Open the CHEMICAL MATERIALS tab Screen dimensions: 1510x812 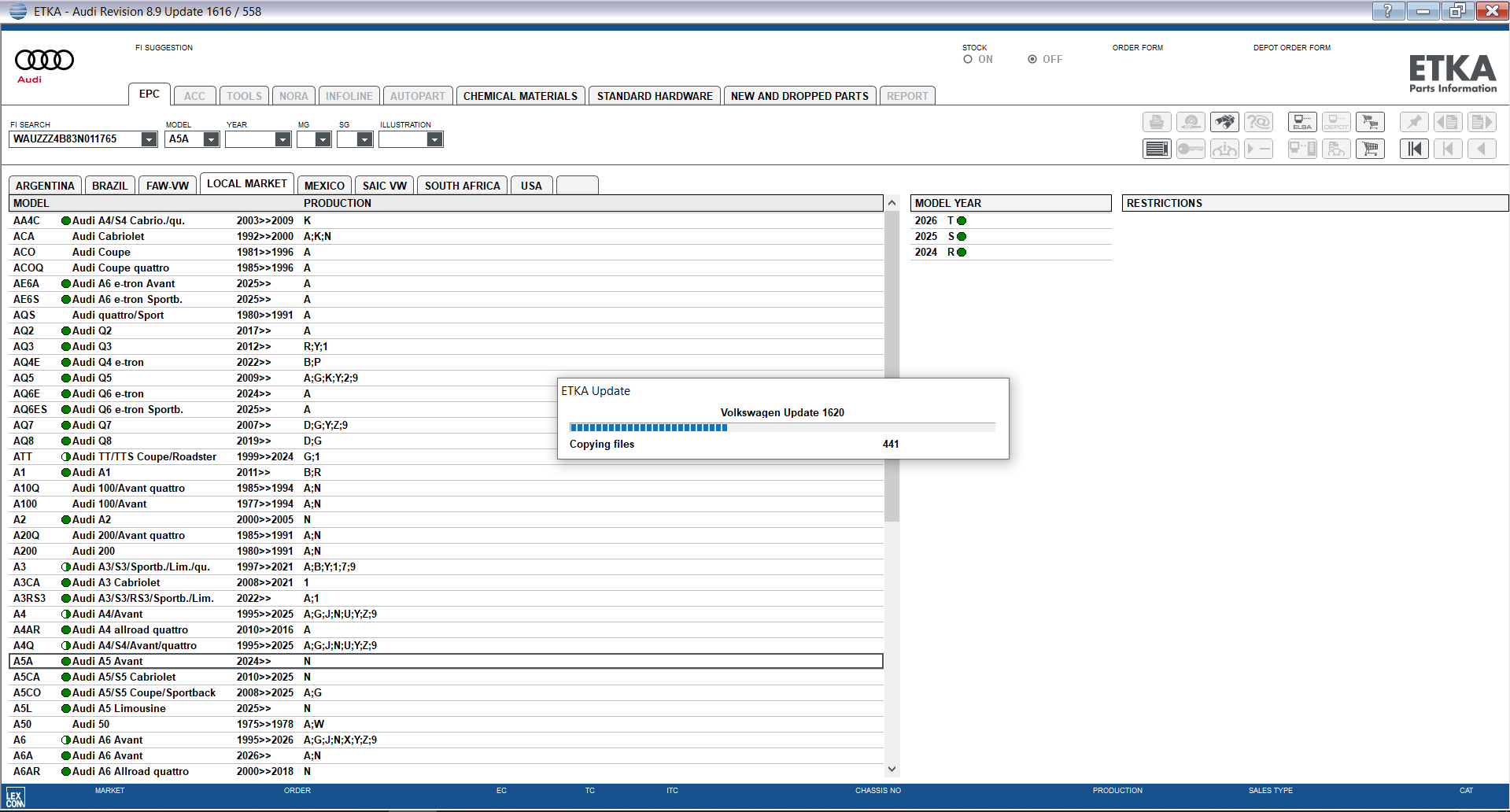tap(520, 96)
